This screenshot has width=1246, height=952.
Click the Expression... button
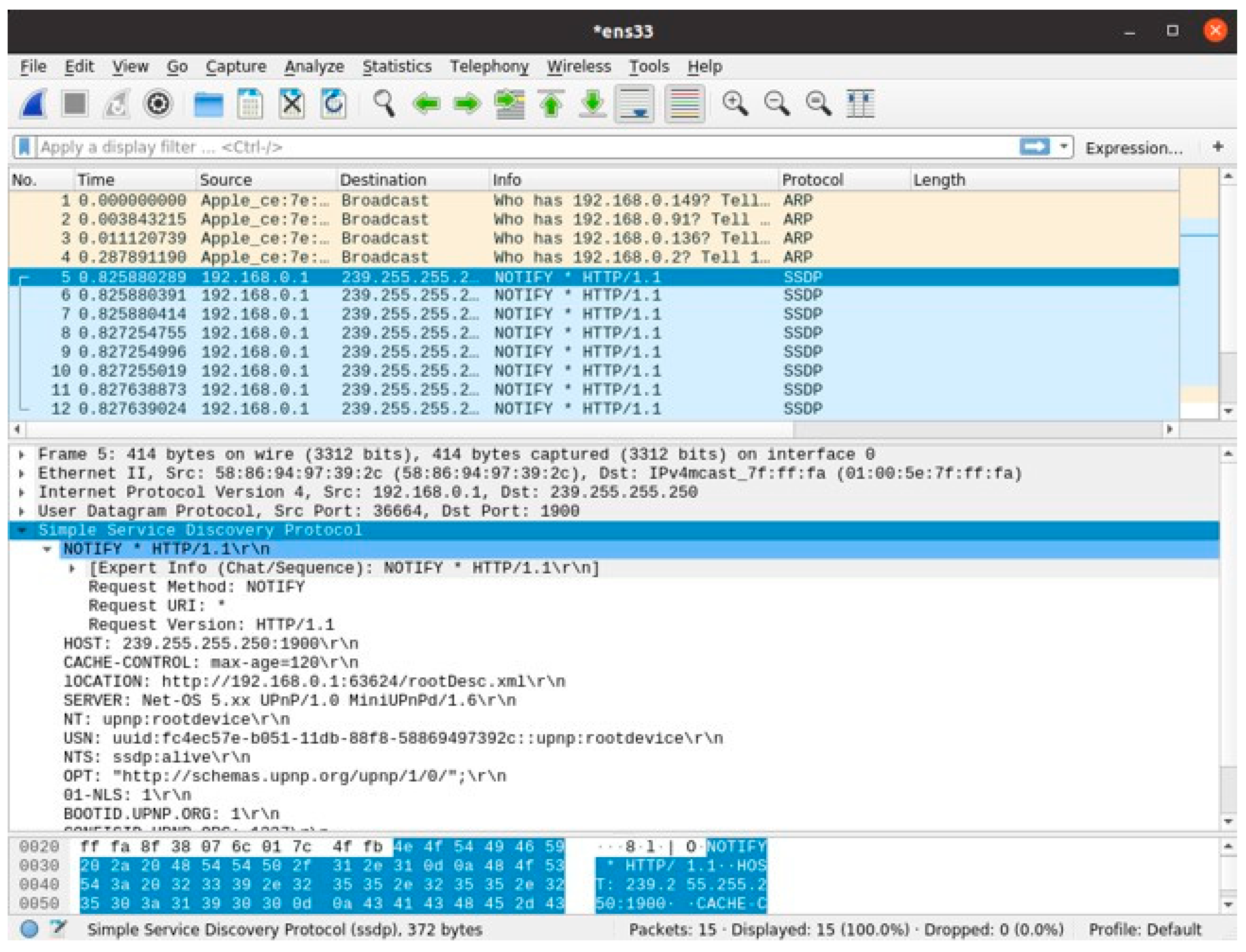coord(1133,148)
